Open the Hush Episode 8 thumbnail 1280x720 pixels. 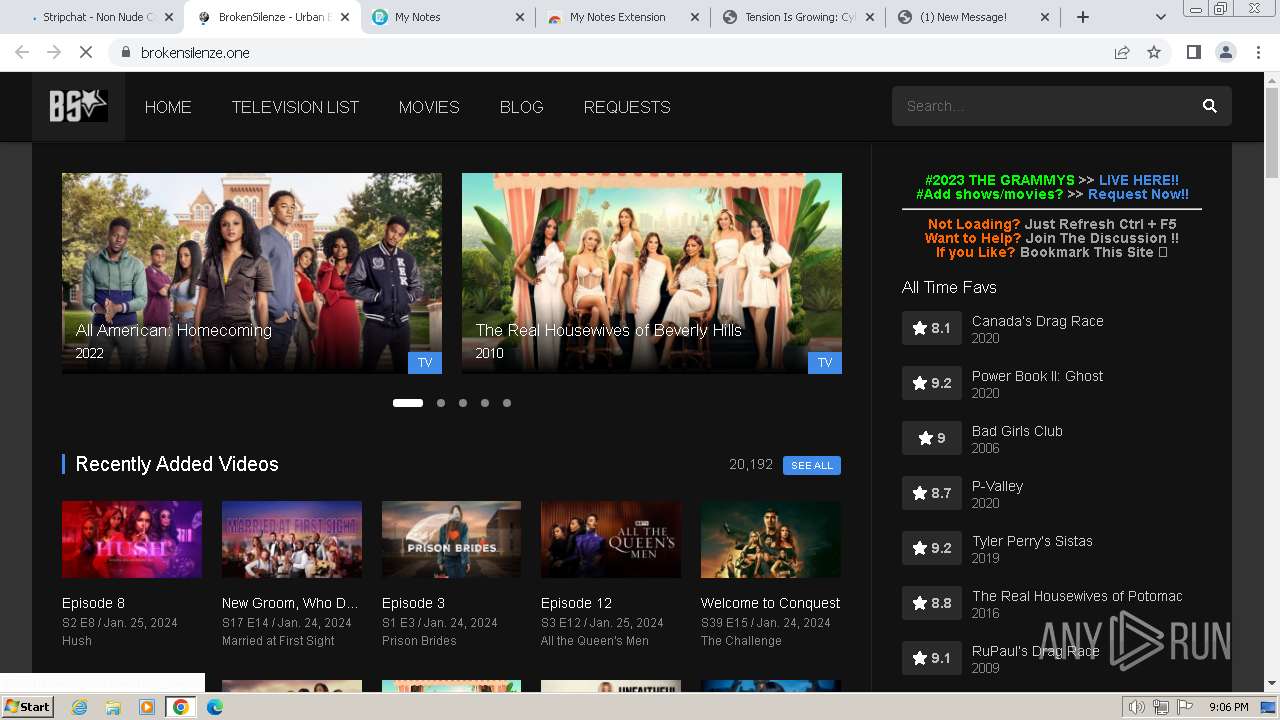tap(132, 540)
